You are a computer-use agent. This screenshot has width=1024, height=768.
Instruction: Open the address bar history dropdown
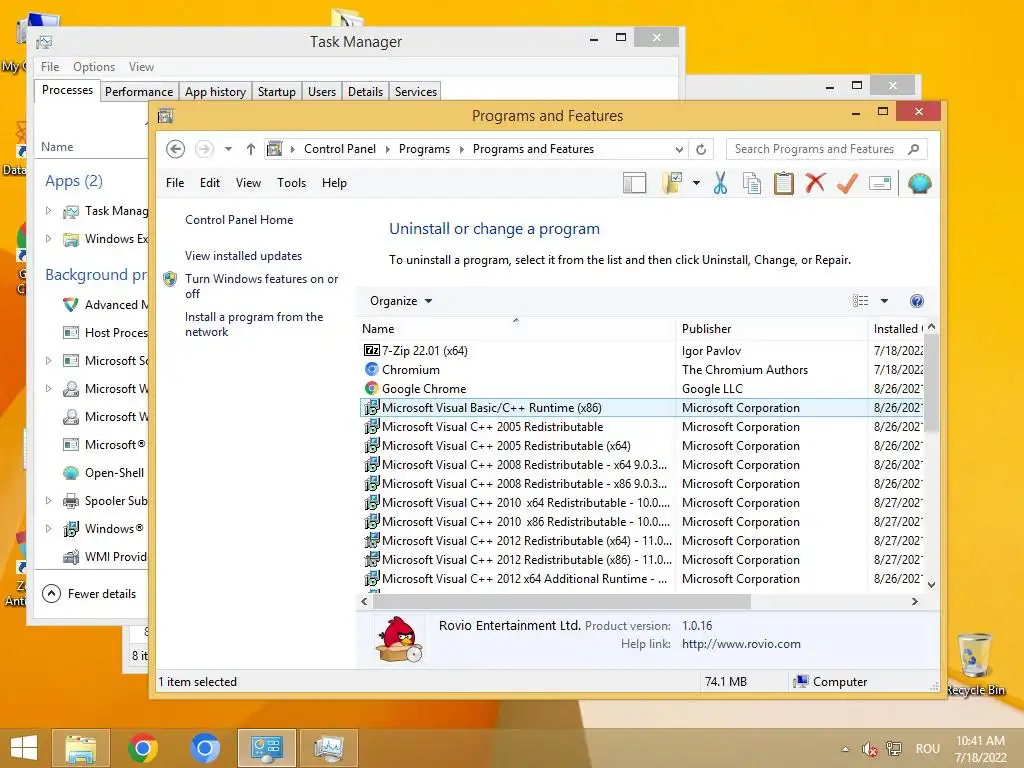(679, 149)
